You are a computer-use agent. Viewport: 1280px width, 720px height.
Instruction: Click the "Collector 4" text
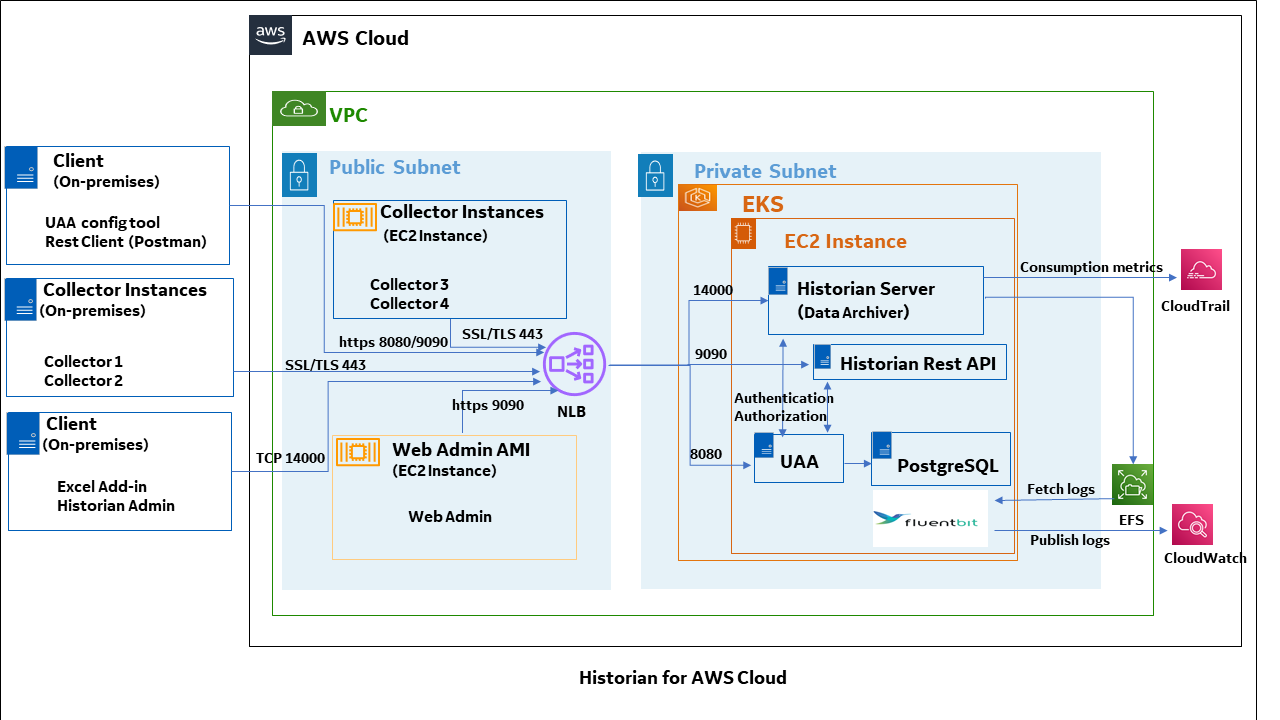409,303
